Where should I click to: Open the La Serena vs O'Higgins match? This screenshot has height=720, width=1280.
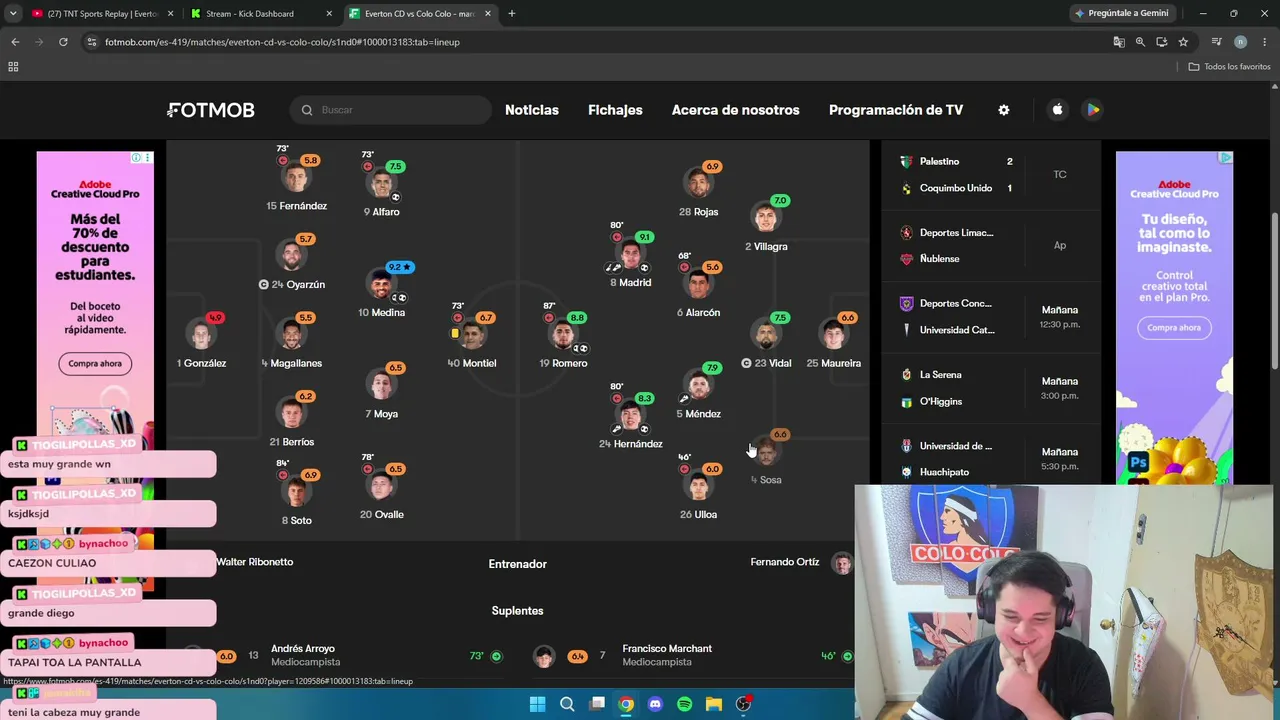(990, 388)
